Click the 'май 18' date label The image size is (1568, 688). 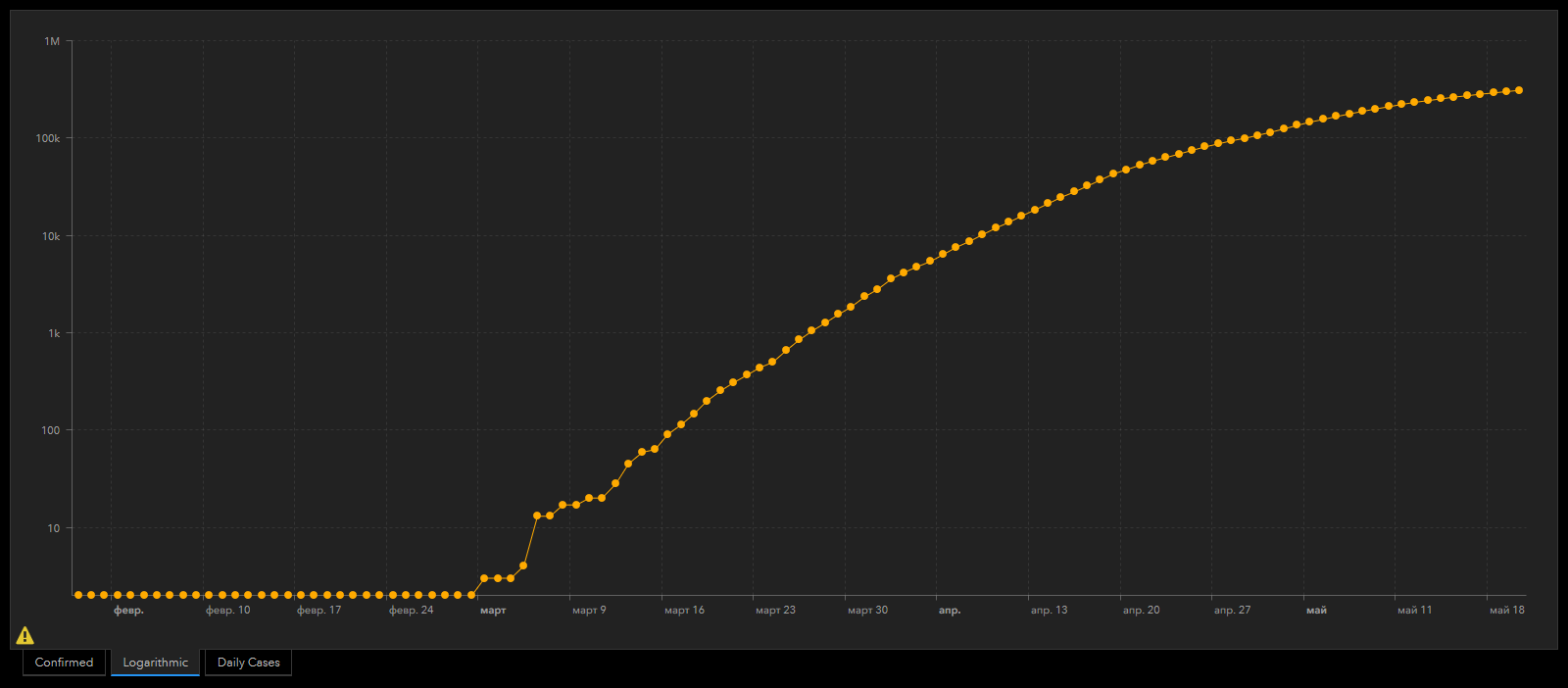point(1506,610)
